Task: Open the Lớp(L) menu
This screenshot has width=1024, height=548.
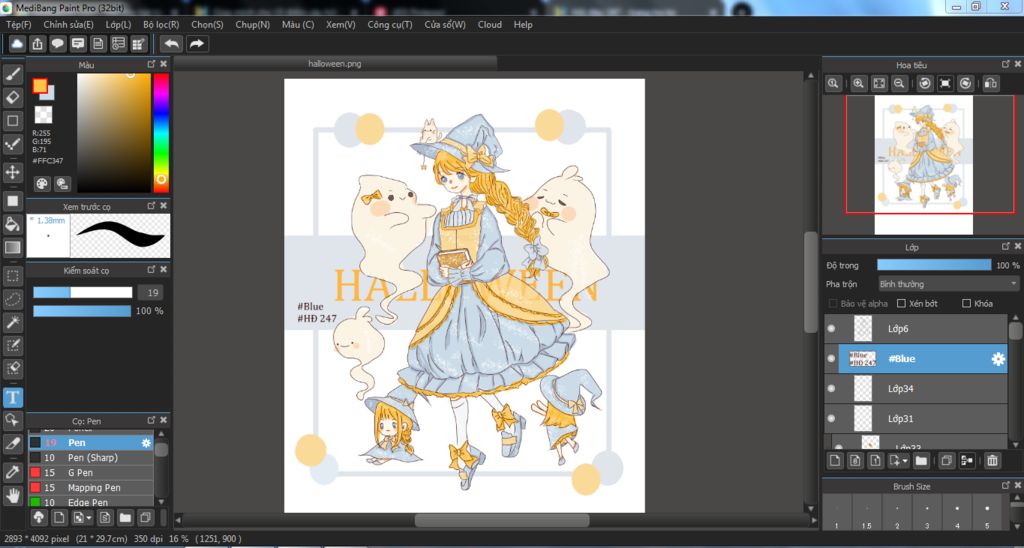Action: (118, 25)
